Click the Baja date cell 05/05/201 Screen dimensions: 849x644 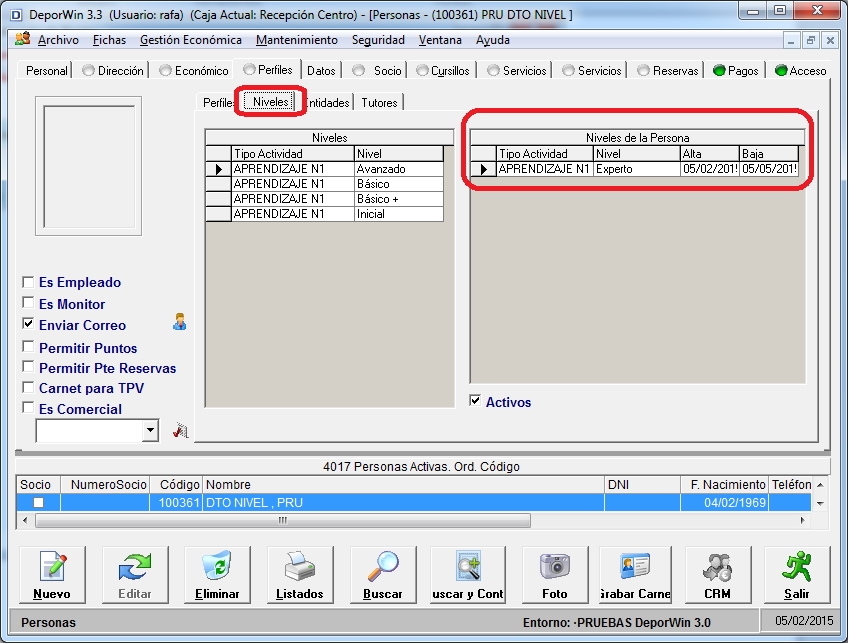click(x=769, y=169)
